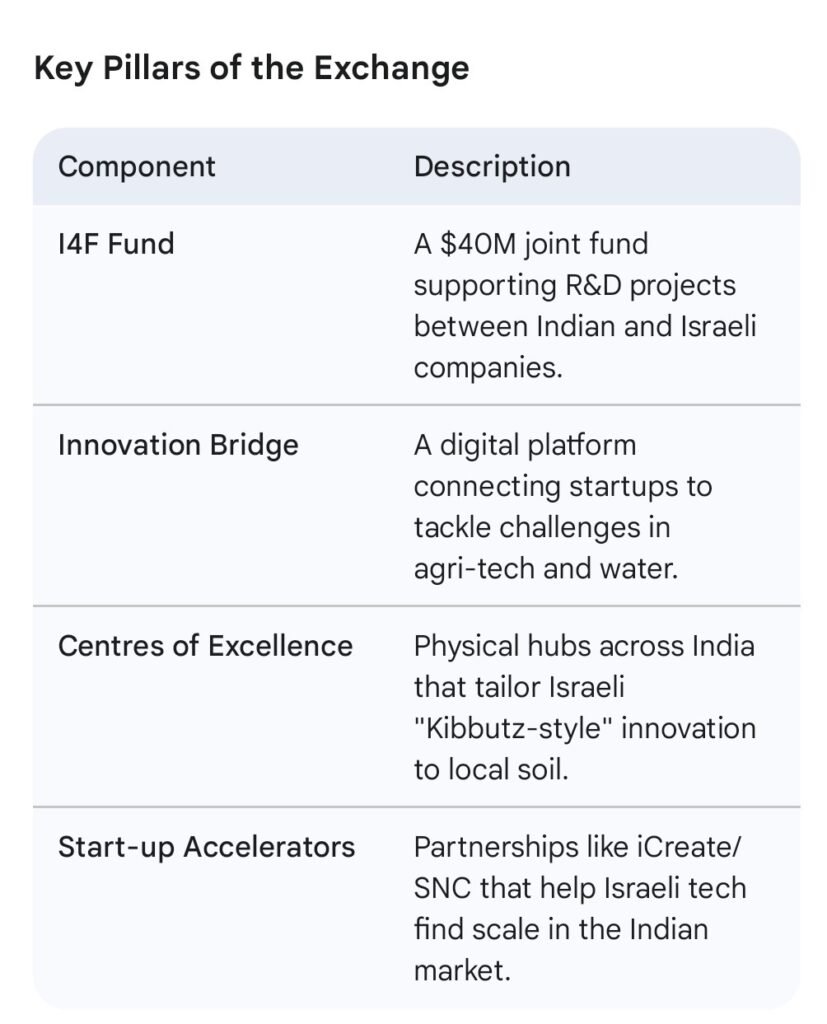Screen dimensions: 827x1024
Task: Select the "Start-up Accelerators" cell
Action: [206, 847]
